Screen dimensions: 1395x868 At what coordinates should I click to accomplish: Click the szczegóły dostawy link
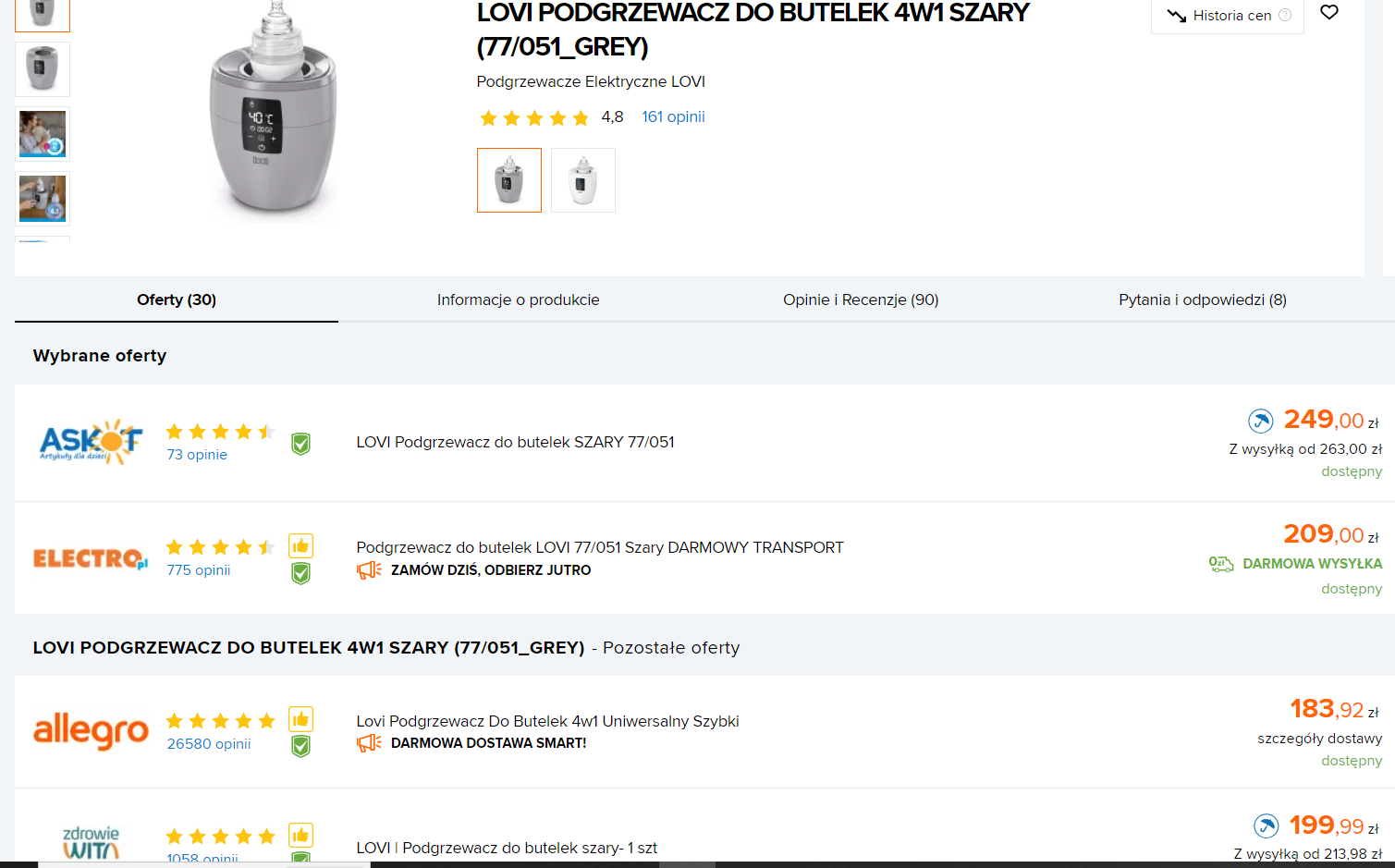coord(1320,739)
